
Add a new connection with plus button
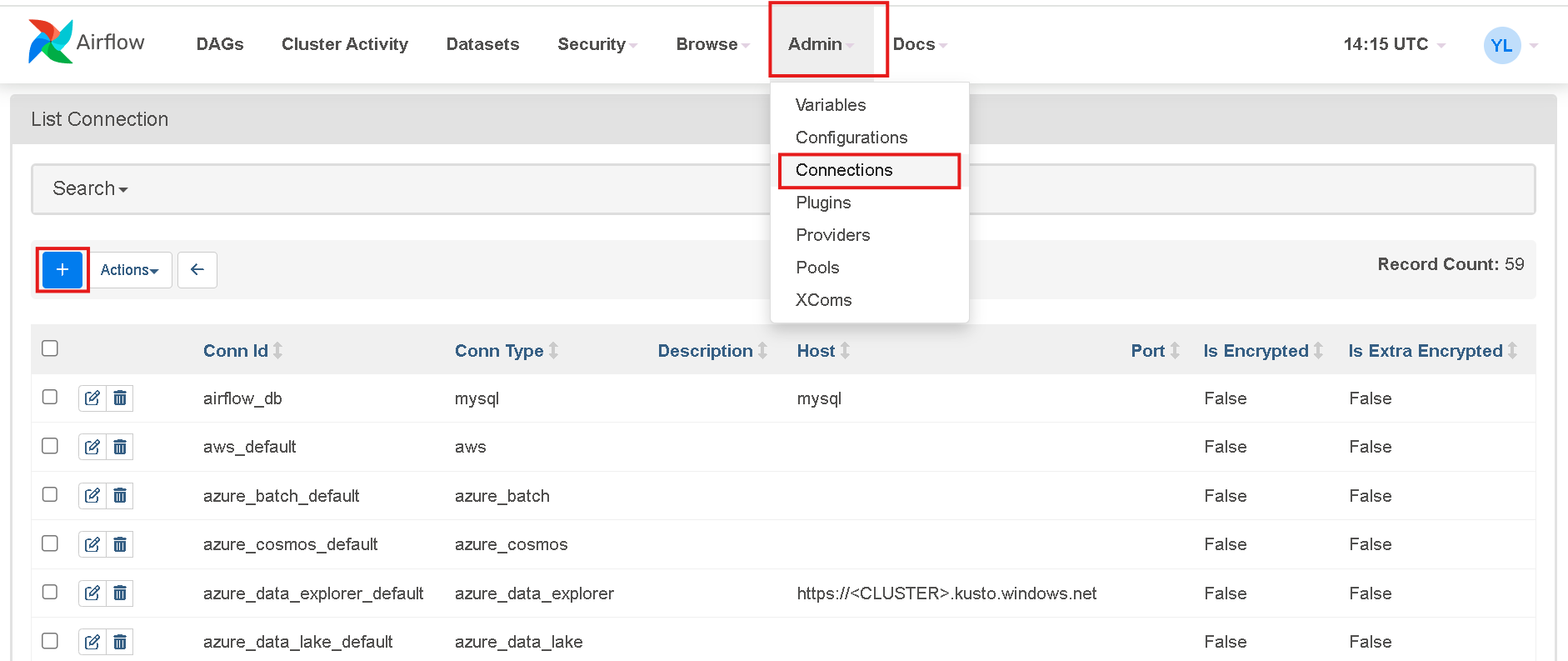(x=62, y=270)
